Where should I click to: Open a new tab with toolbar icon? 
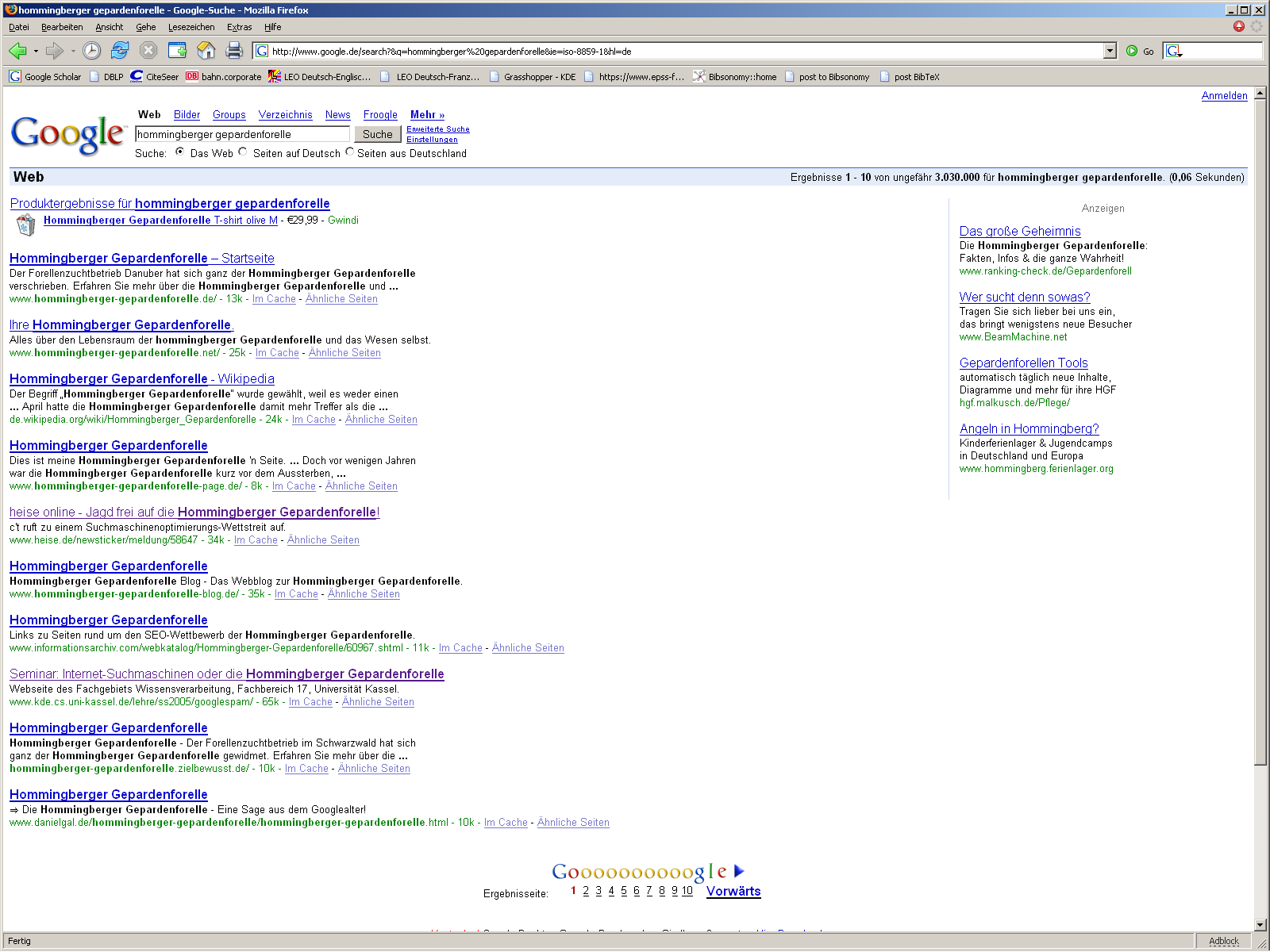pyautogui.click(x=177, y=51)
